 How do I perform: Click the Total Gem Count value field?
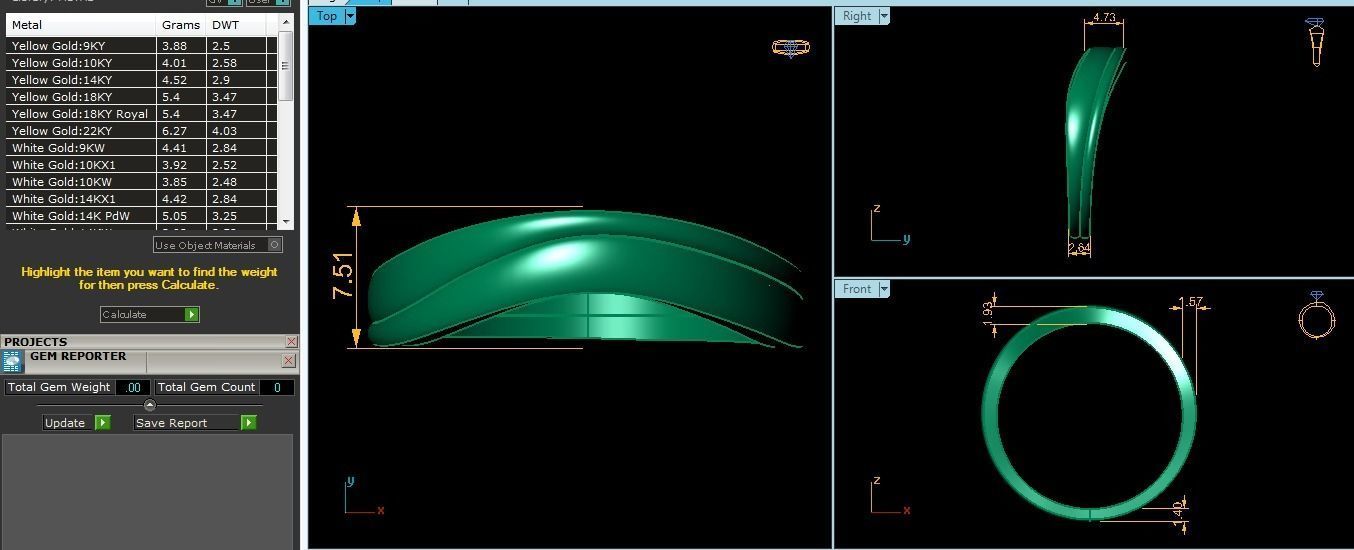[276, 387]
